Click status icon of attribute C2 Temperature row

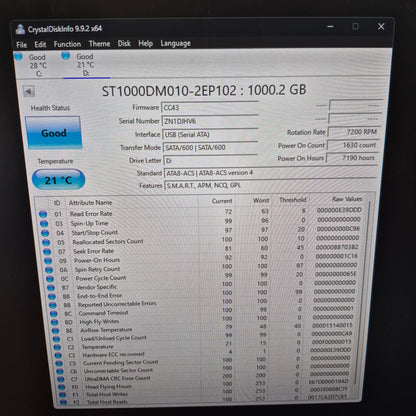point(57,347)
